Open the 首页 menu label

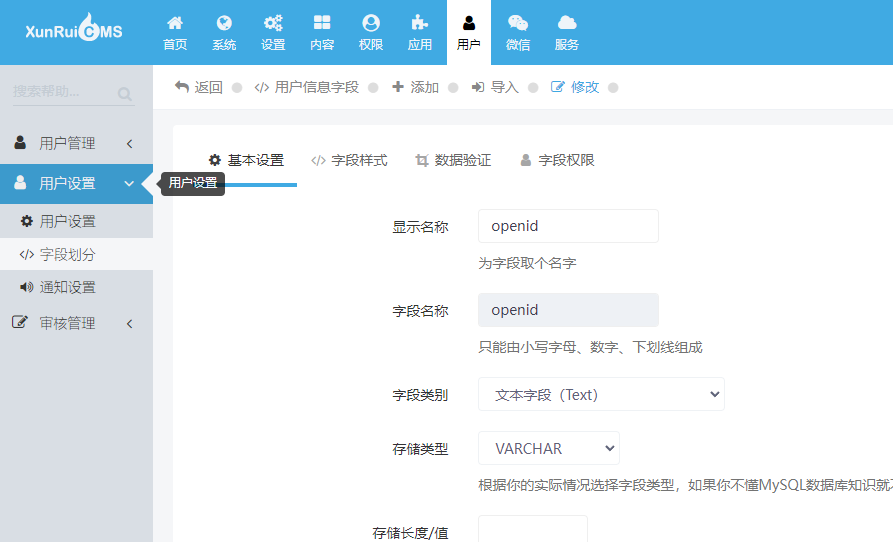pos(175,44)
